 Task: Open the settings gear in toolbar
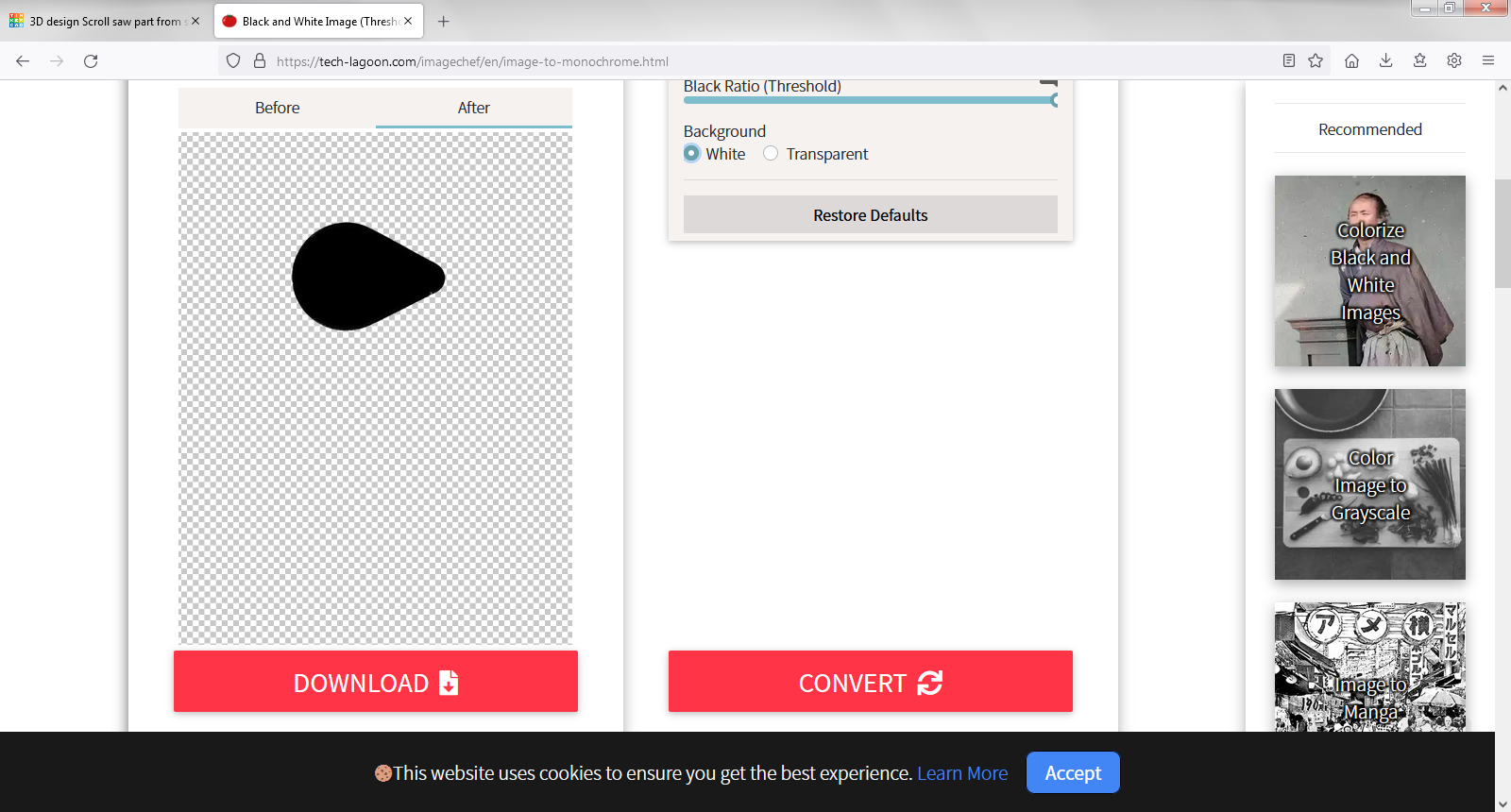1454,61
